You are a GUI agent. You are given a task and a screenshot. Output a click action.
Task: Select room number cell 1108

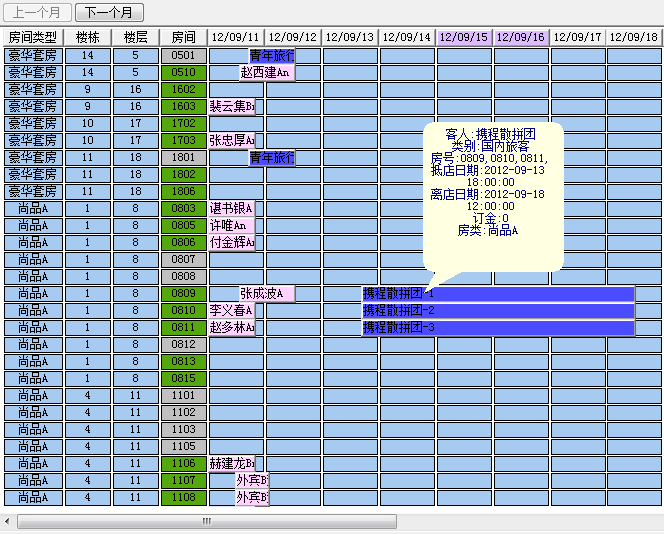183,497
